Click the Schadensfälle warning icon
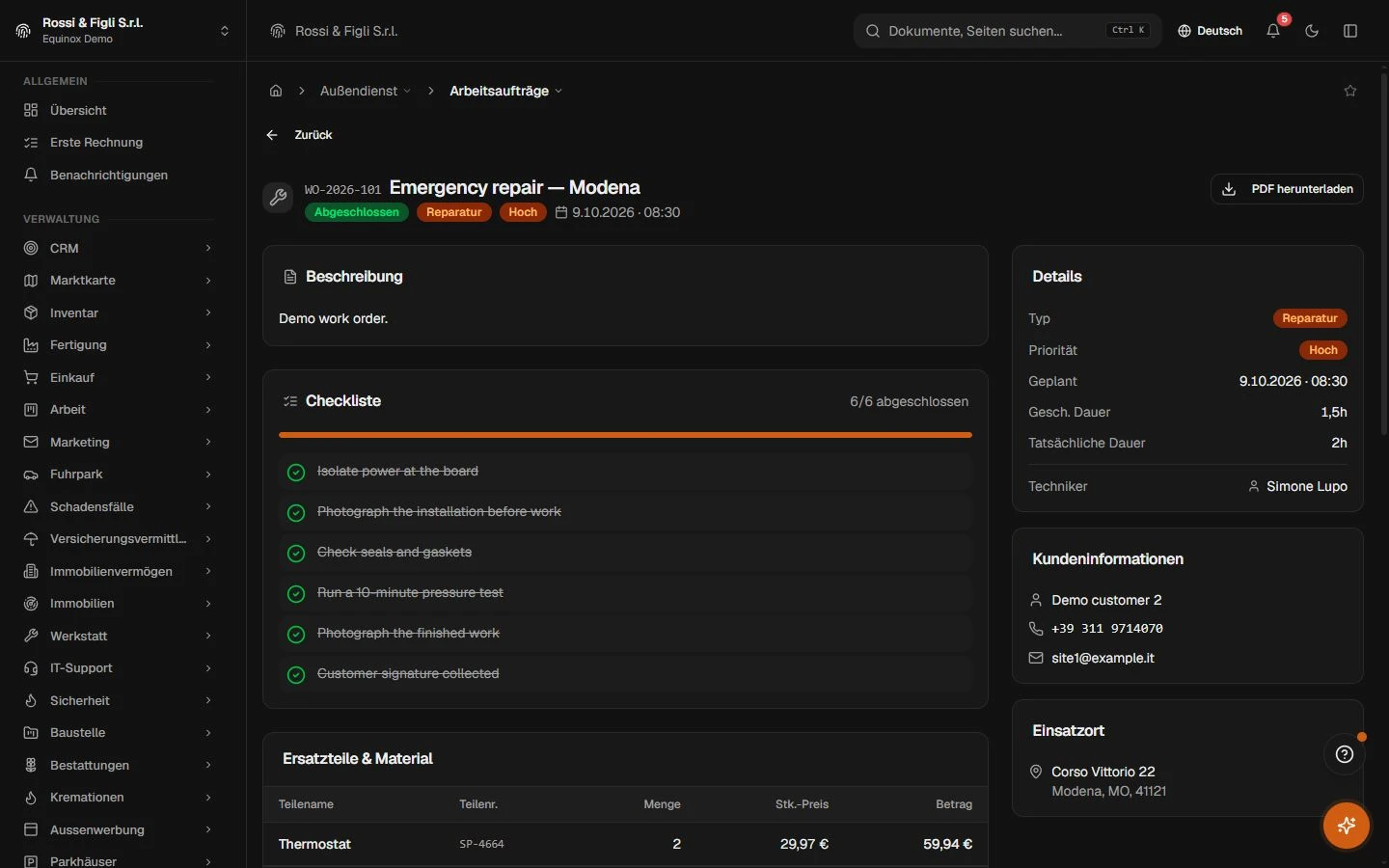The image size is (1389, 868). point(31,506)
